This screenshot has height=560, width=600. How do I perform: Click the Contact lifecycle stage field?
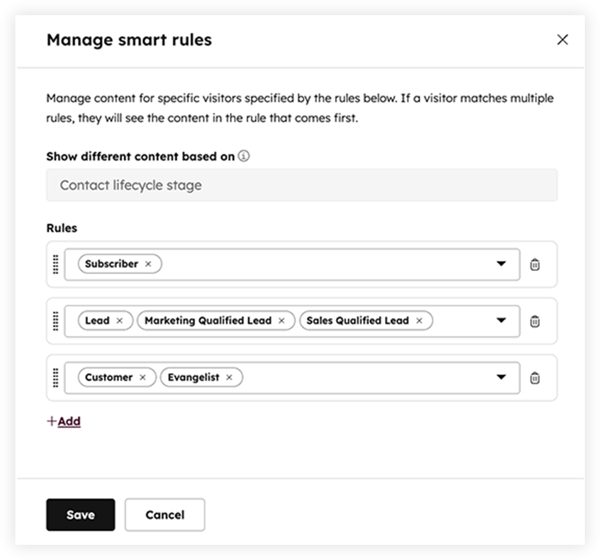302,185
